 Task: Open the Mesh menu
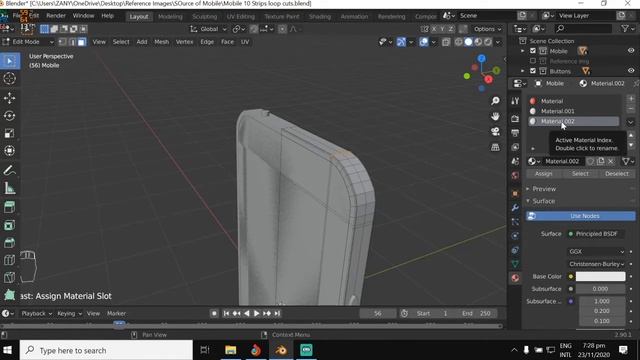point(161,42)
